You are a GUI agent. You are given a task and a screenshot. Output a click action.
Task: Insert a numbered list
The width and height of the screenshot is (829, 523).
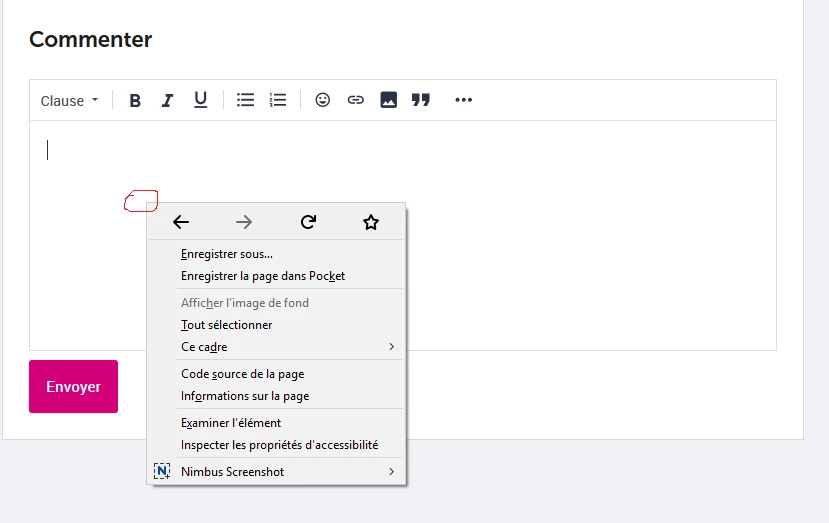278,100
